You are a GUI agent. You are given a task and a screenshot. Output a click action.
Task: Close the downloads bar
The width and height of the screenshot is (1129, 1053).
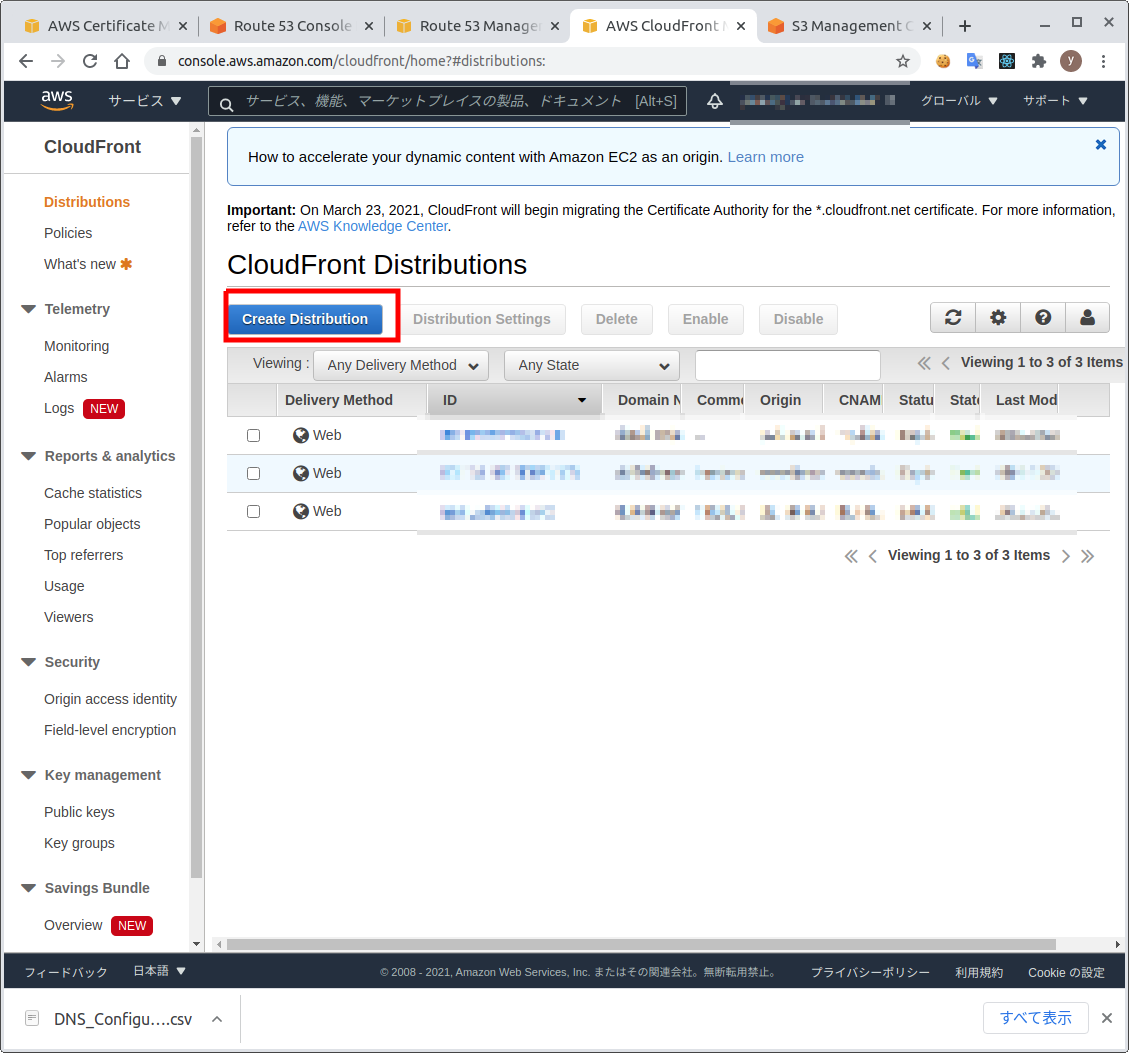1107,1018
